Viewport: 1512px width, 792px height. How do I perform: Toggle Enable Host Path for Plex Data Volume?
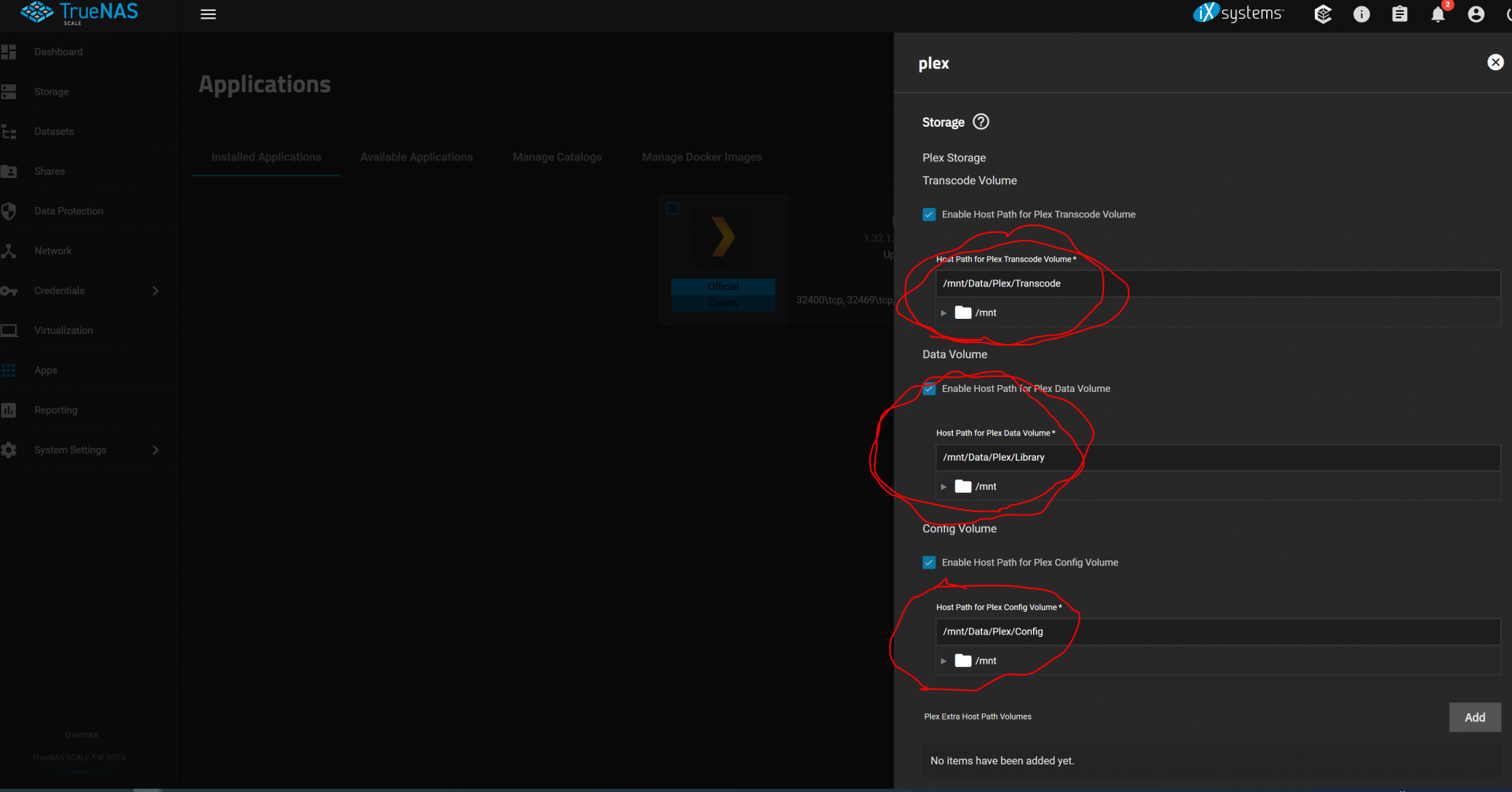929,389
